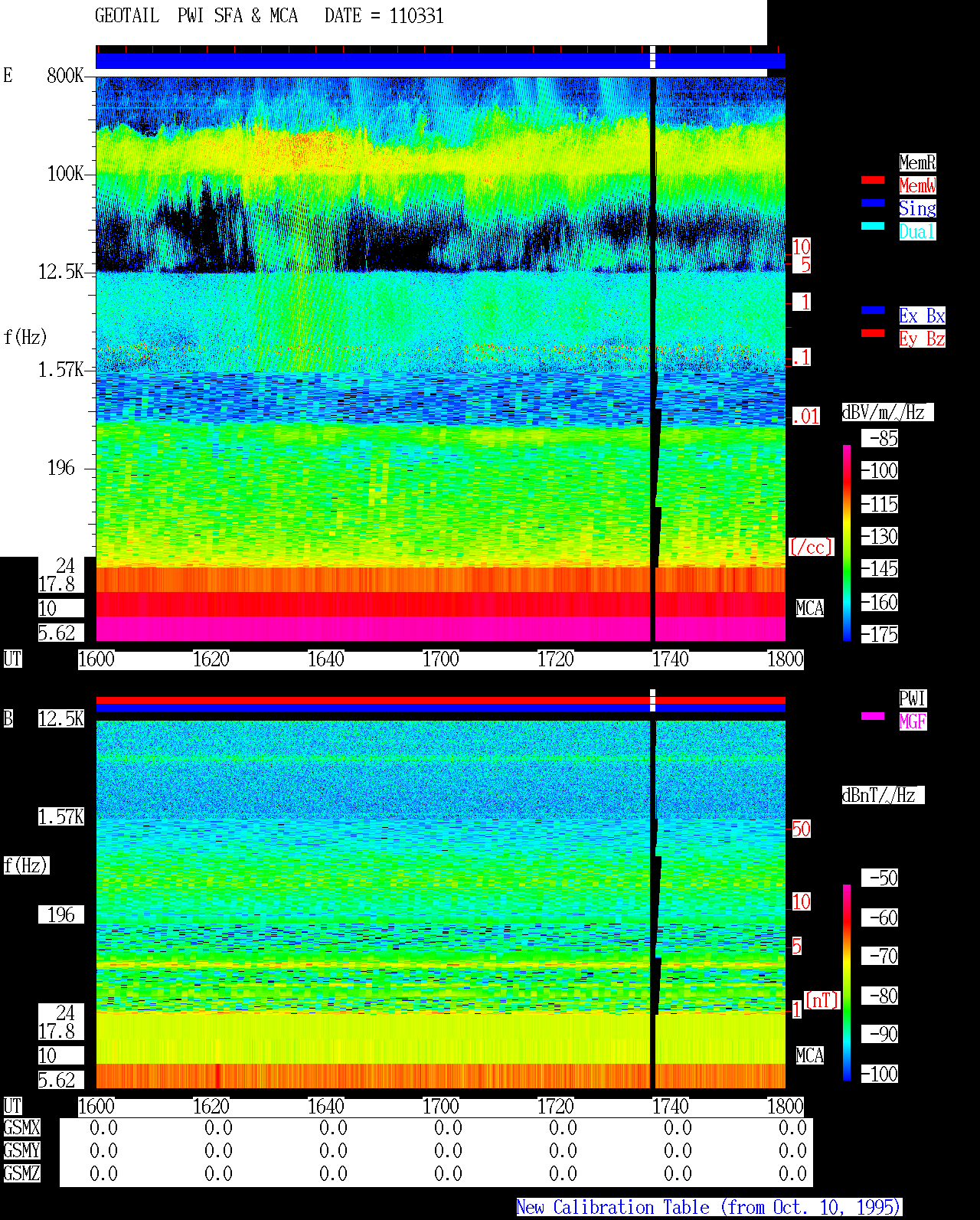Click the dBV/m/√Hz unit label
The image size is (980, 1220).
tap(887, 412)
